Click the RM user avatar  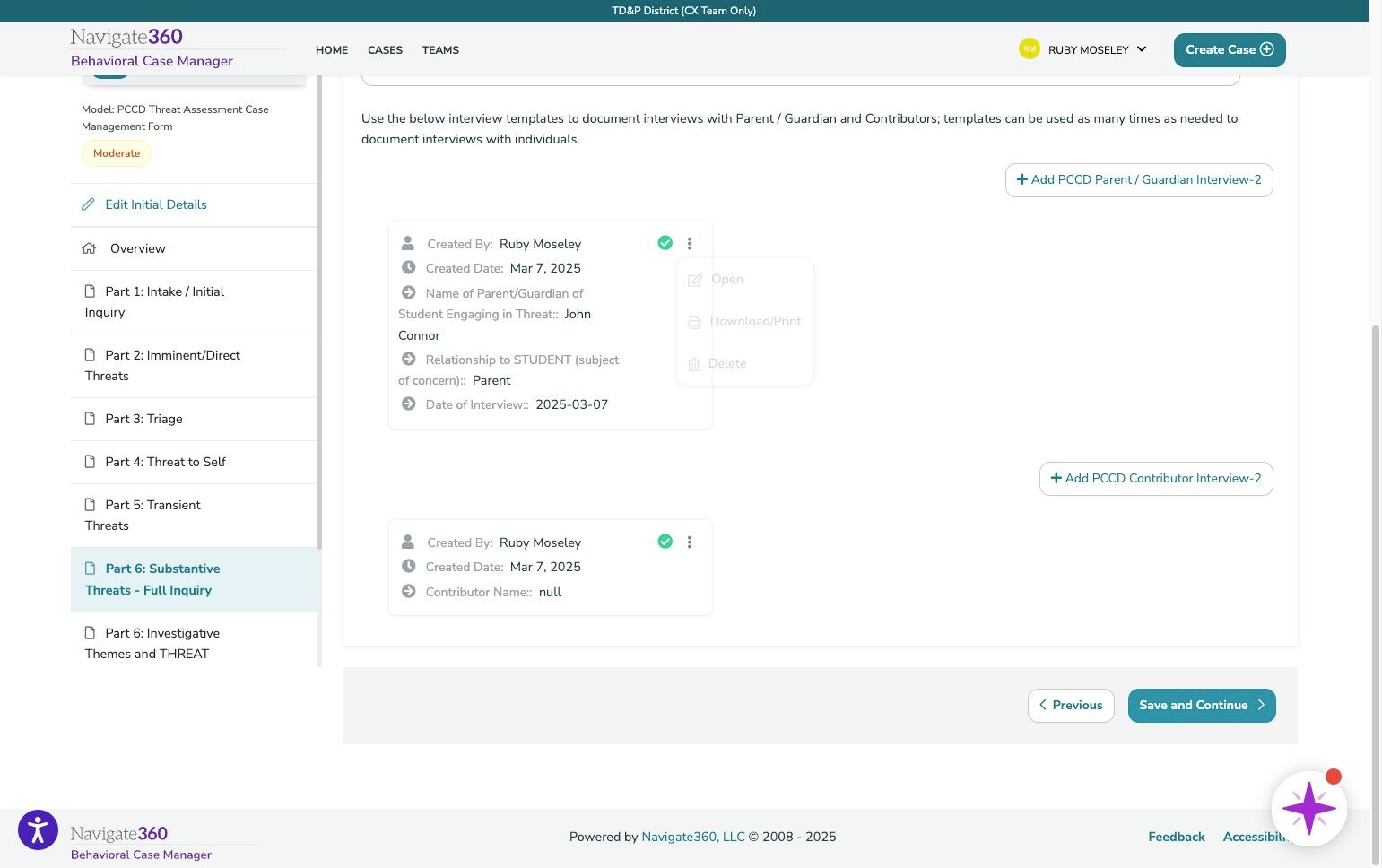click(1029, 49)
